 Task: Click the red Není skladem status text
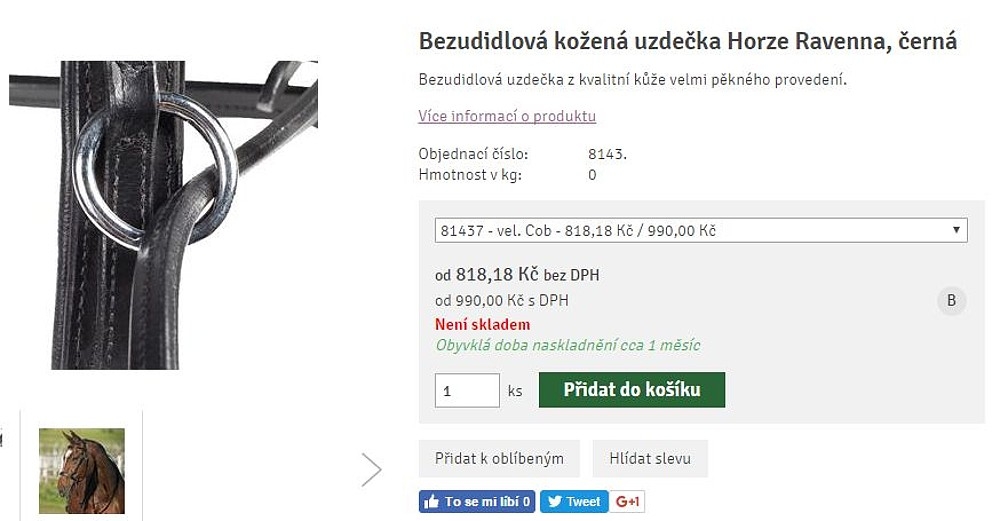click(x=482, y=325)
